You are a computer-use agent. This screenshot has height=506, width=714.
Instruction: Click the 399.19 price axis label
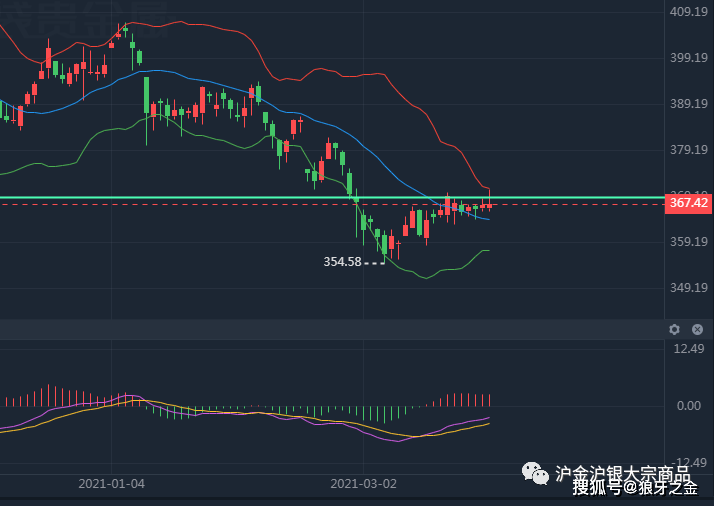(688, 58)
